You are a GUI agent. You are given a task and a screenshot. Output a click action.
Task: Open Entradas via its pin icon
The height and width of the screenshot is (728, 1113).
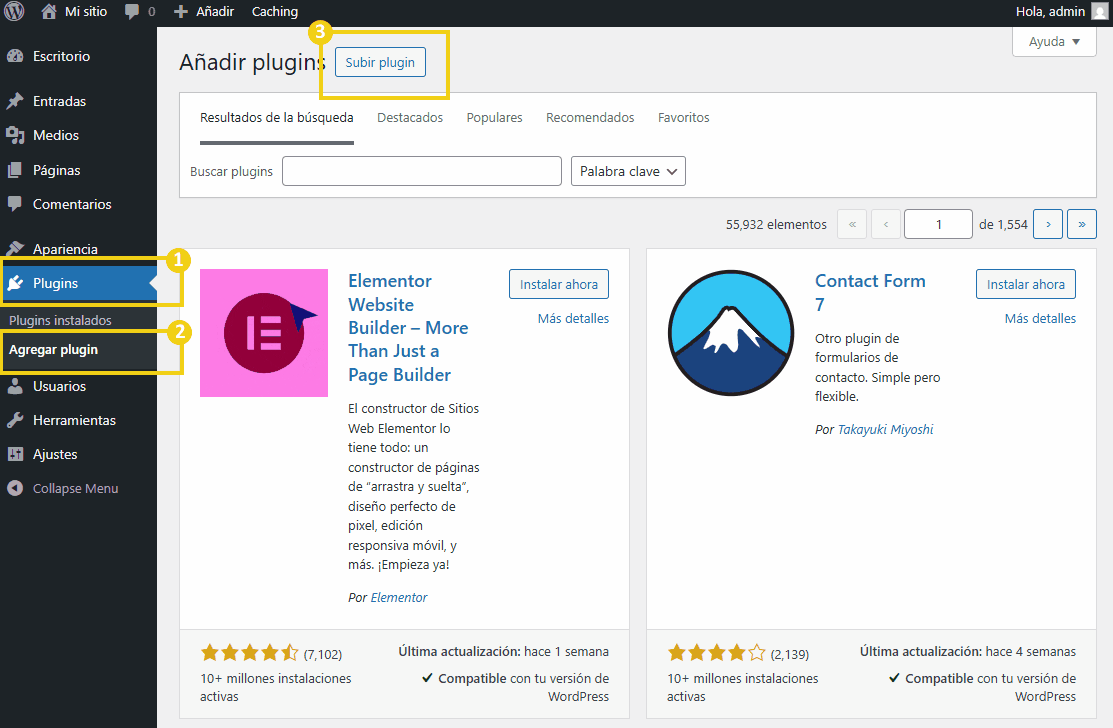15,101
